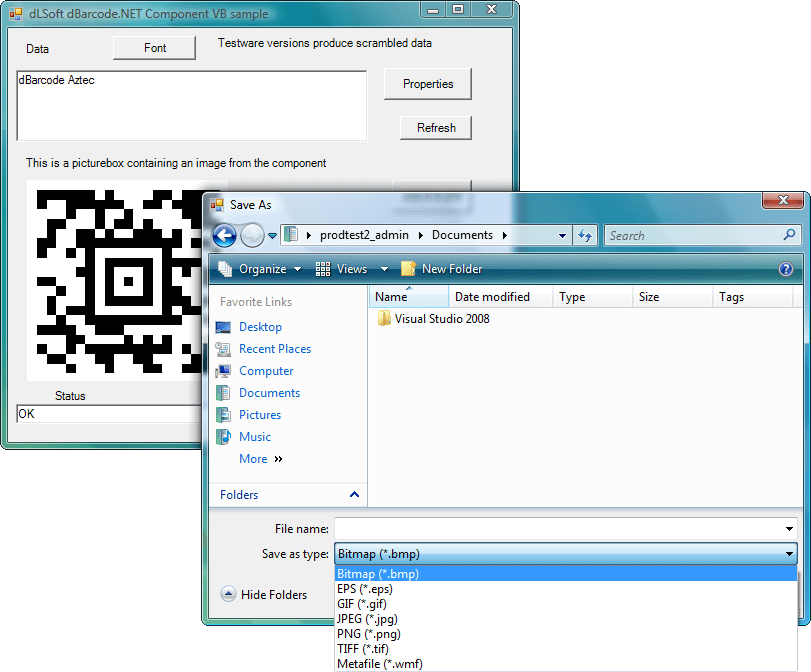Click the Pictures icon in Favorite Links

coord(223,415)
